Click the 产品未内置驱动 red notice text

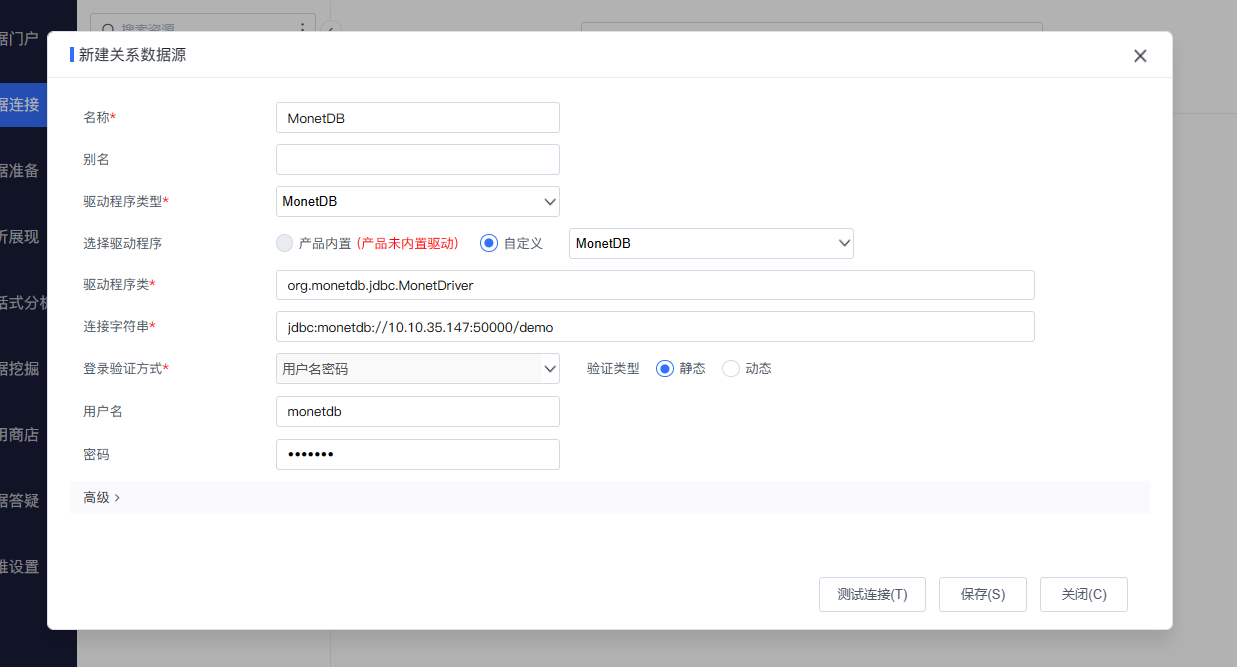[408, 244]
